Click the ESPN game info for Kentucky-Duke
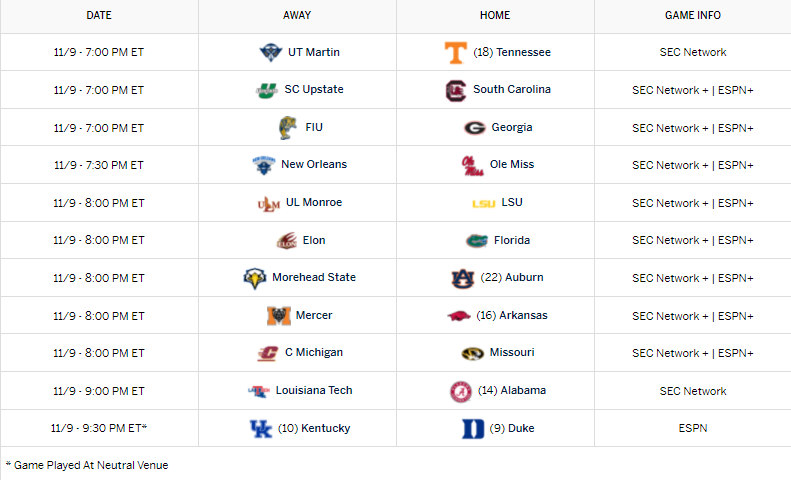Screen dimensions: 791x480 pyautogui.click(x=693, y=428)
